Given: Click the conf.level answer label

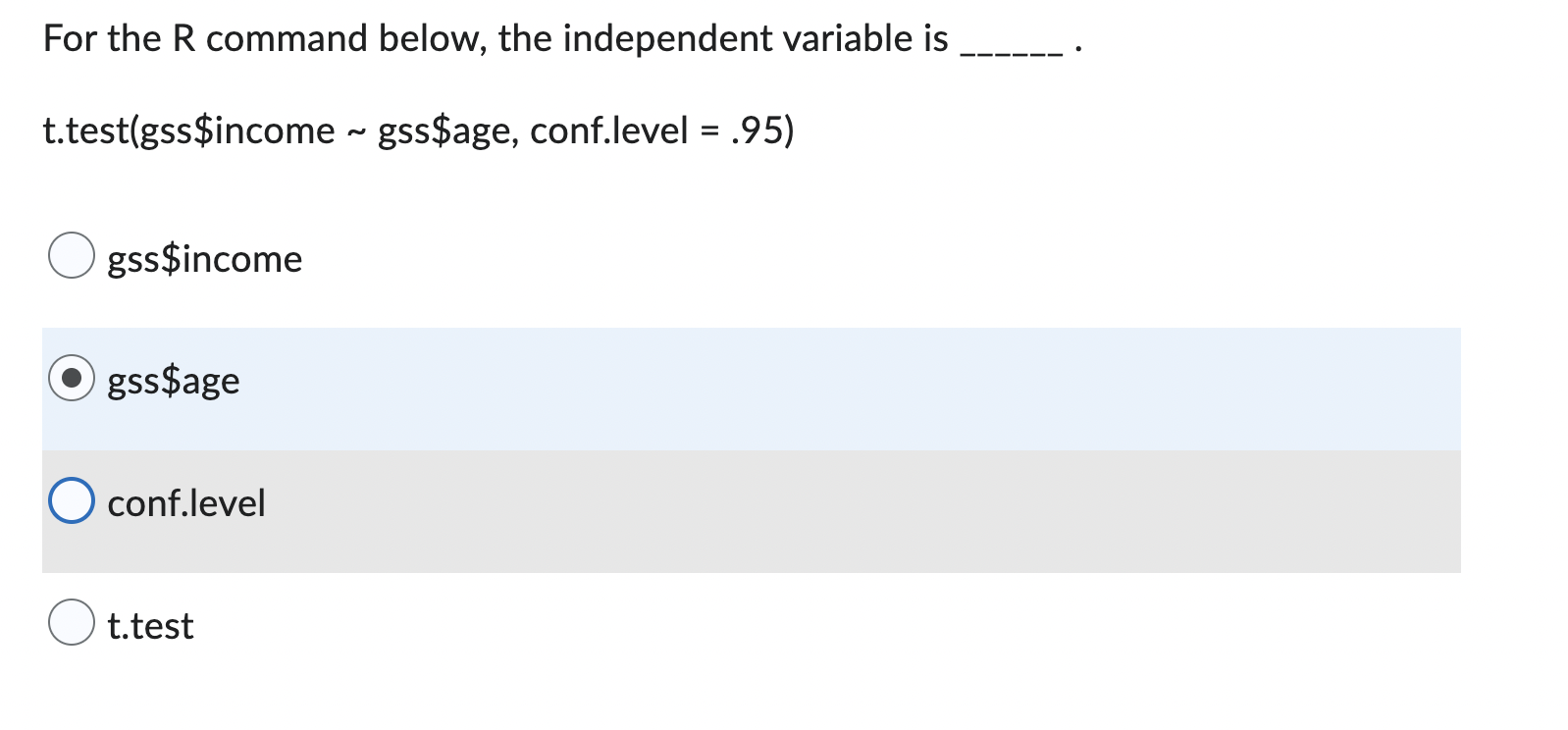Looking at the screenshot, I should tap(186, 503).
